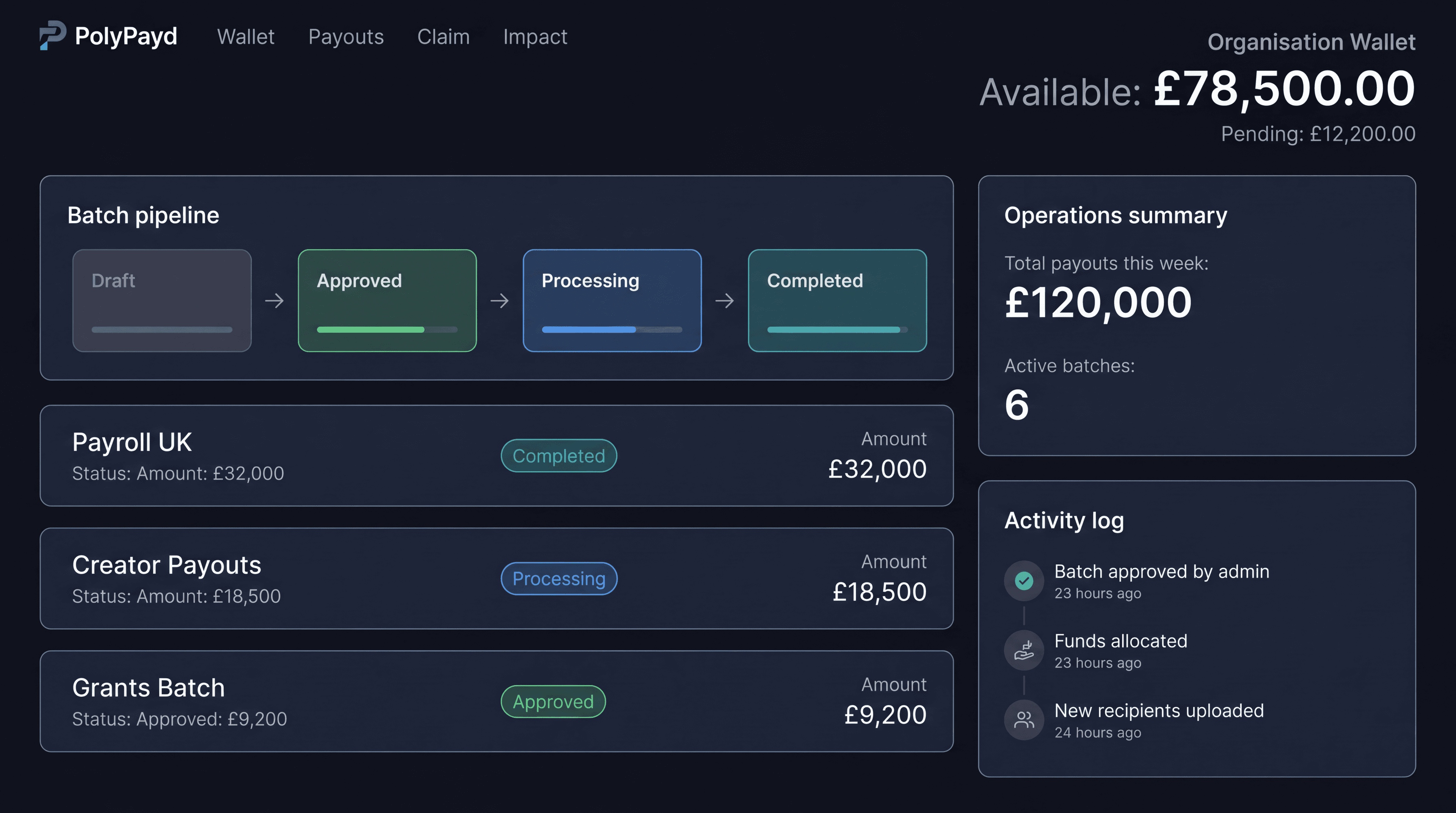Screen dimensions: 1456x813
Task: Click the Approved stage card in the pipeline
Action: click(387, 300)
